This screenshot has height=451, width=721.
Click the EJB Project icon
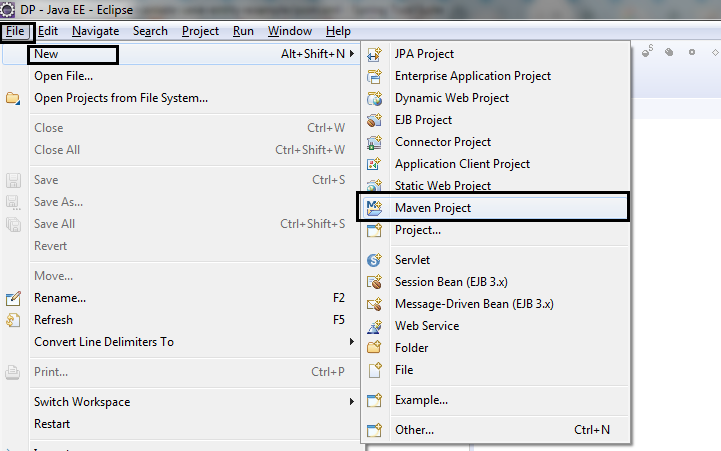(375, 120)
